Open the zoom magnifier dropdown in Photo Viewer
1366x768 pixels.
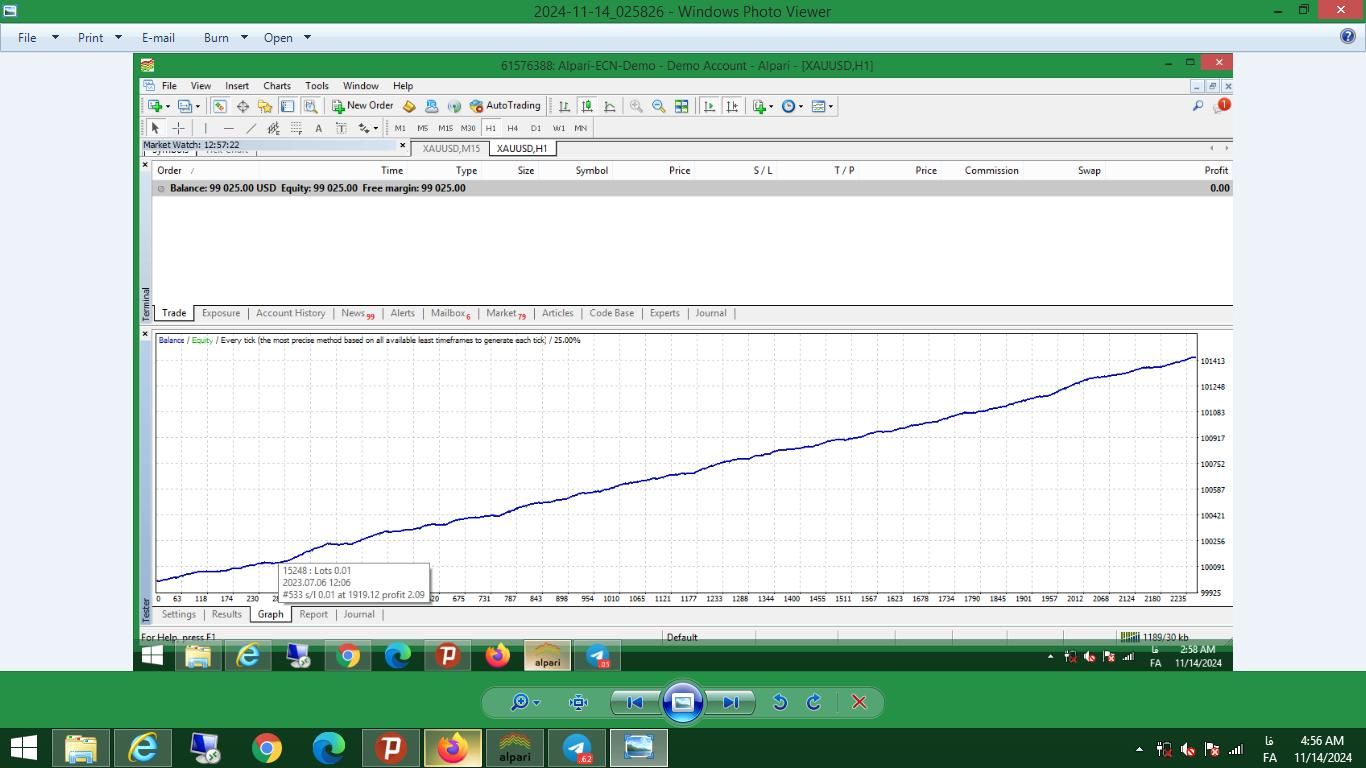coord(525,702)
